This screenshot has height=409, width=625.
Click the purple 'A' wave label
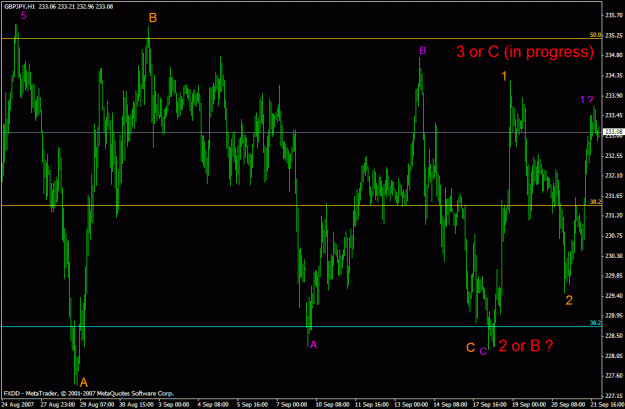coord(313,345)
